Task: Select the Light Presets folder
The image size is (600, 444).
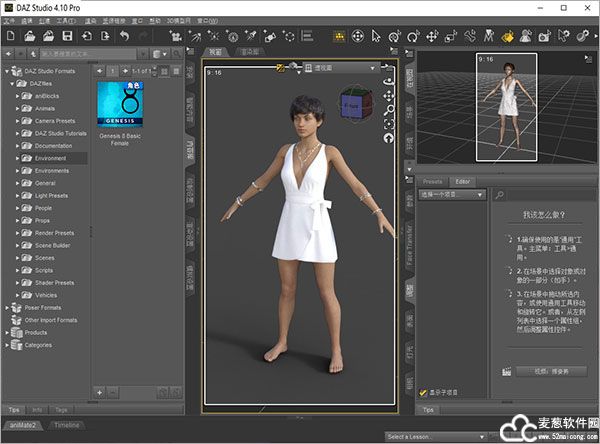Action: tap(52, 195)
